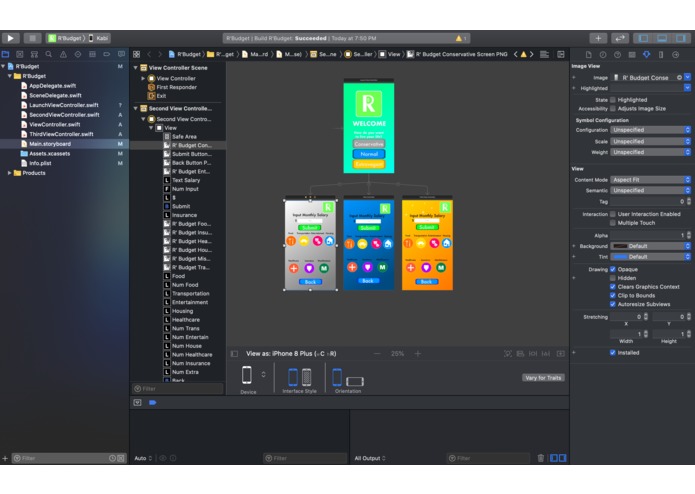This screenshot has height=494, width=695.
Task: Show the History inspector clock icon
Action: coord(603,54)
